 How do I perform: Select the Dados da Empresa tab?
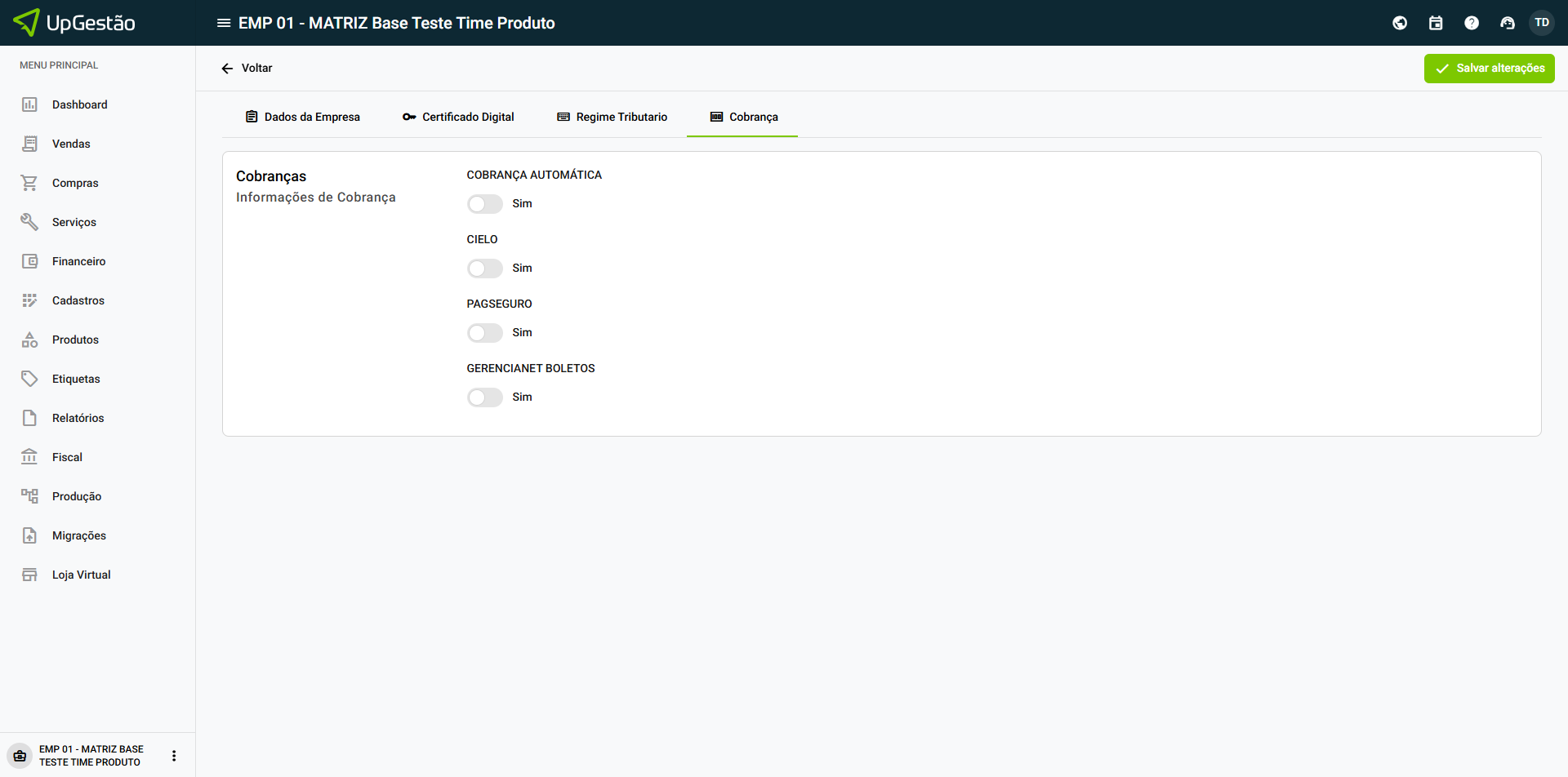(302, 117)
